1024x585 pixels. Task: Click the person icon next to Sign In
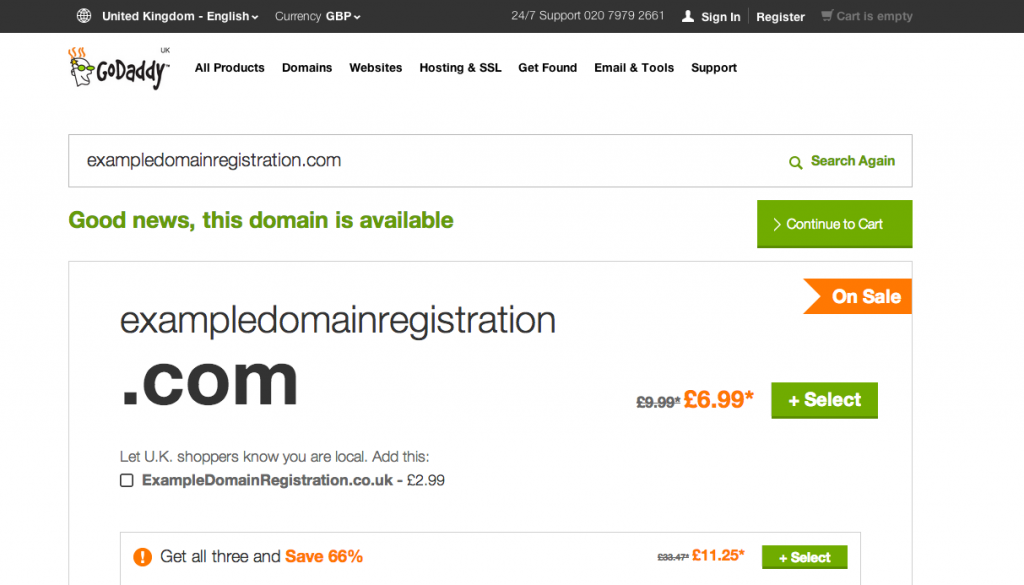click(688, 16)
